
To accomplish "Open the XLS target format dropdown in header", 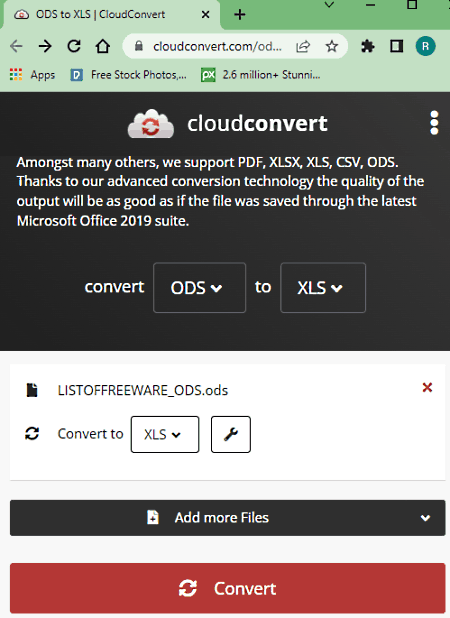I will pyautogui.click(x=323, y=288).
